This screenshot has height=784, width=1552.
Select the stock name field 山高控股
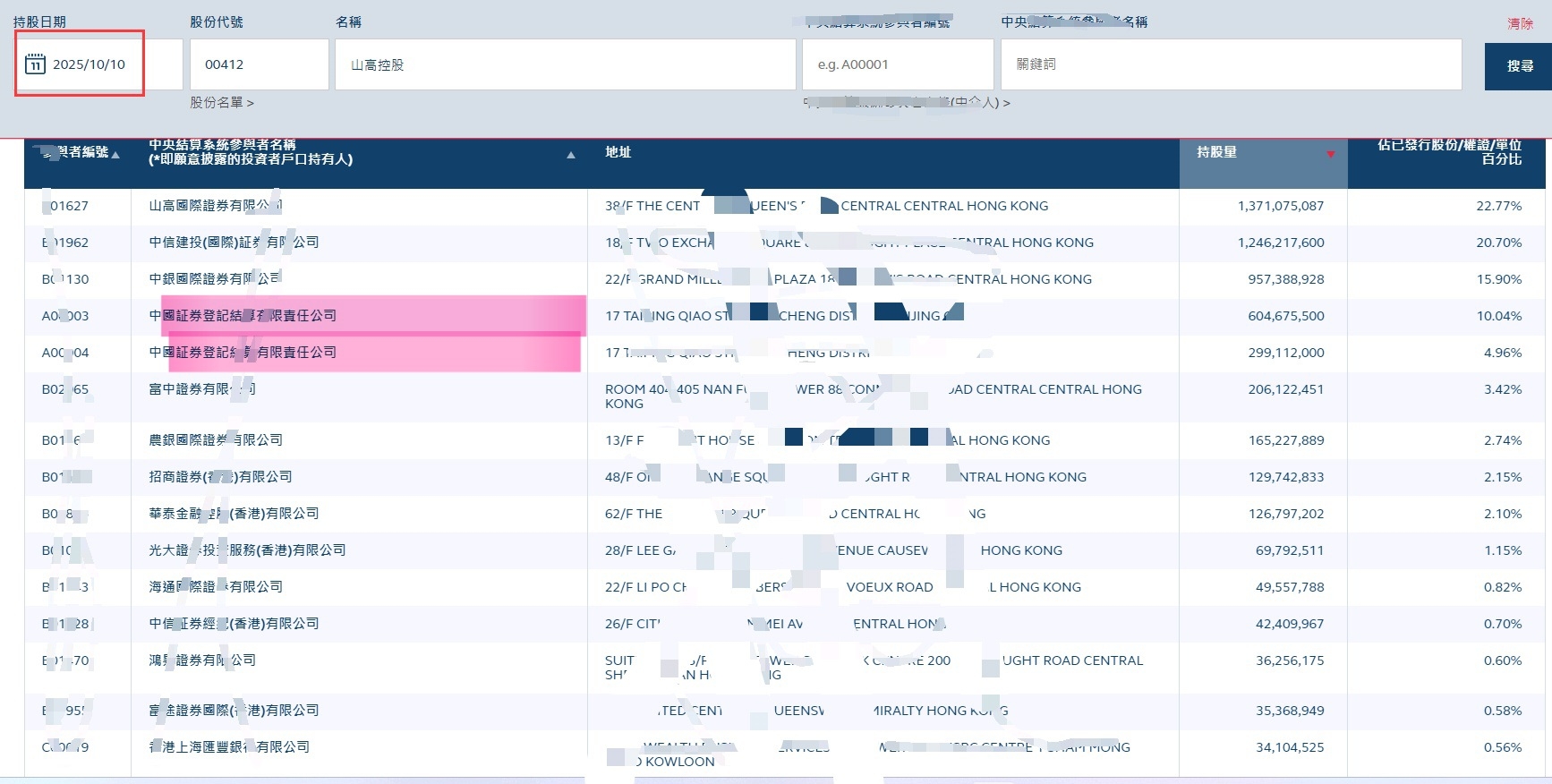pos(564,64)
